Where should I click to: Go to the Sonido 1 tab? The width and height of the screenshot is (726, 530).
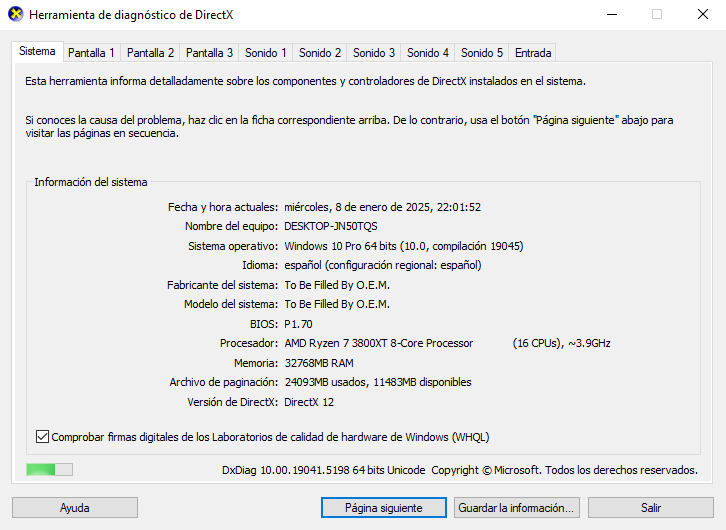pyautogui.click(x=266, y=53)
